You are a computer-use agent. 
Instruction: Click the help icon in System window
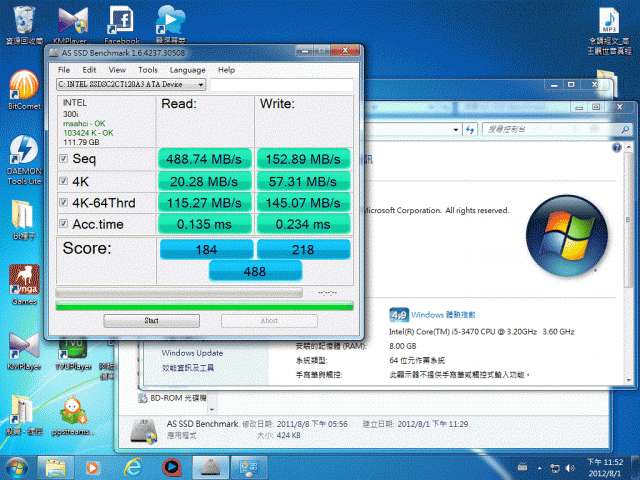coord(617,147)
